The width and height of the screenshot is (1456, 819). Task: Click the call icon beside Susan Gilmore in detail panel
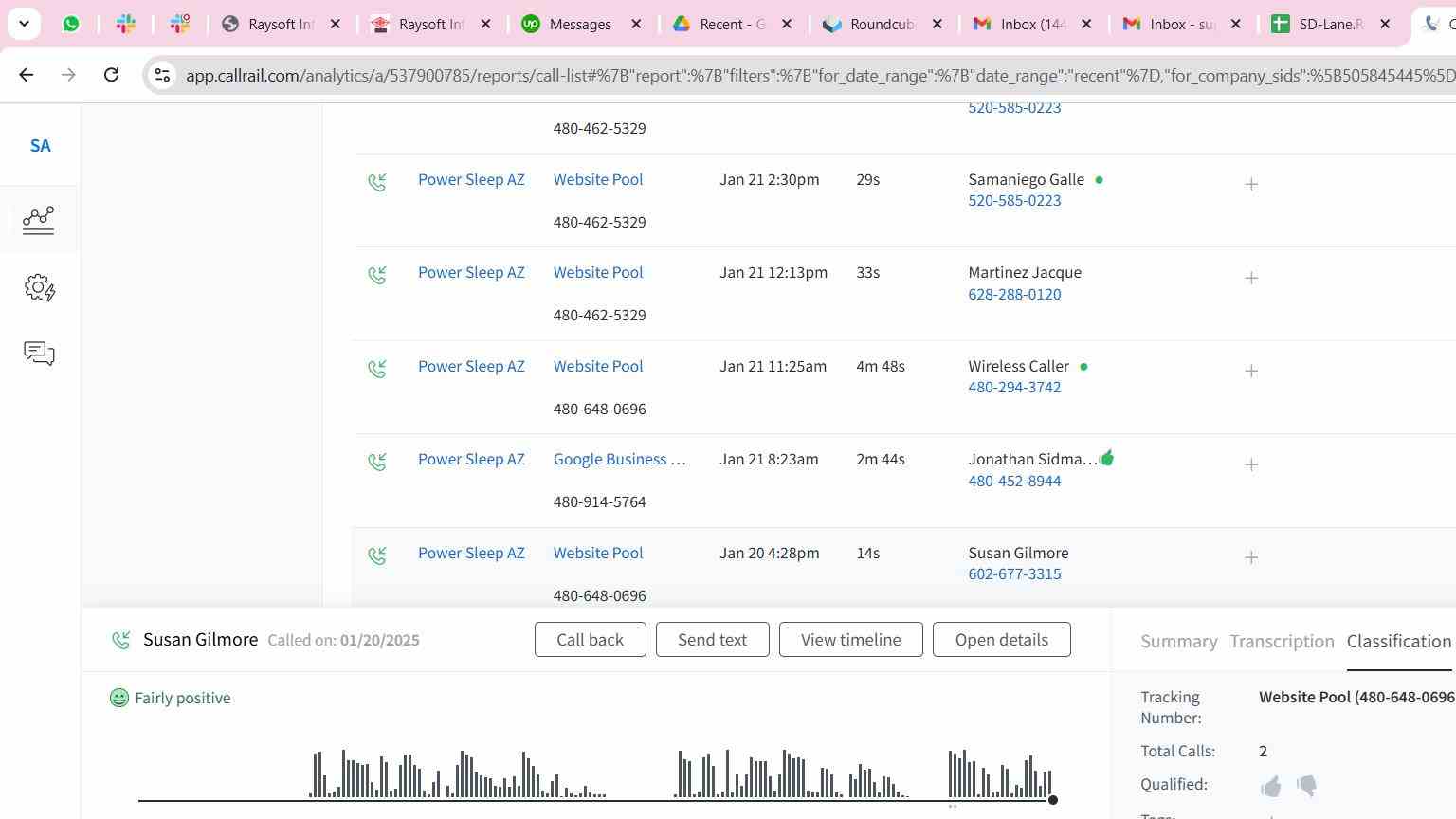pos(120,641)
